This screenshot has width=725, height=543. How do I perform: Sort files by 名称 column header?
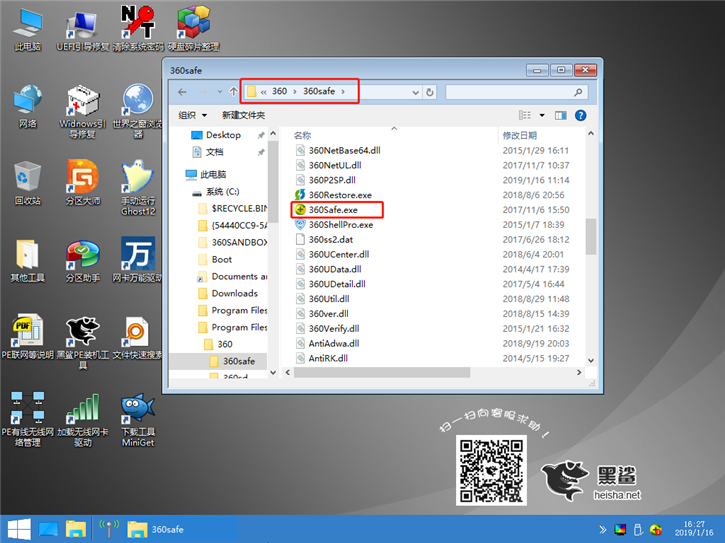click(303, 135)
